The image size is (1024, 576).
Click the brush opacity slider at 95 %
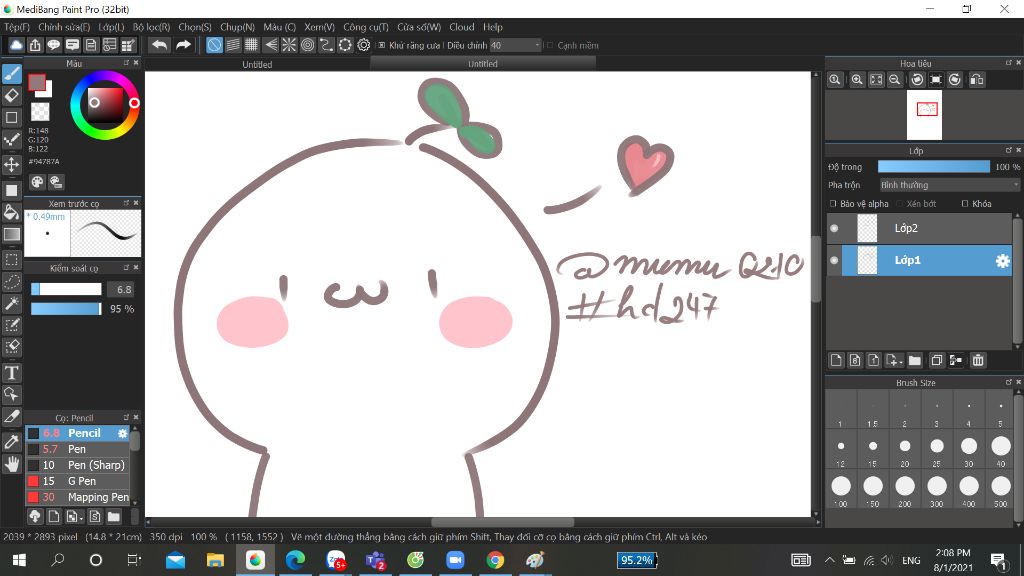click(66, 308)
